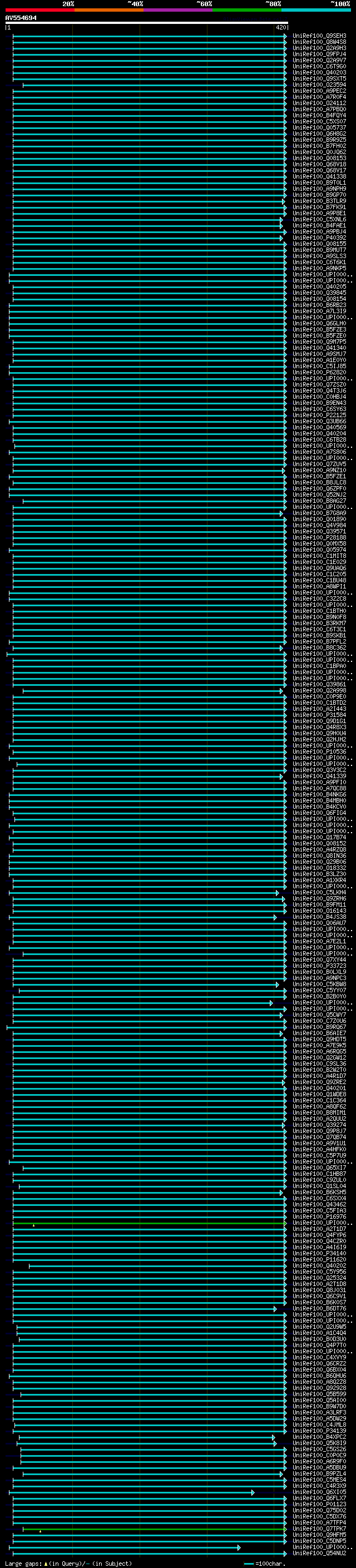Select the UniRef100_A9PEC2 label

click(319, 91)
